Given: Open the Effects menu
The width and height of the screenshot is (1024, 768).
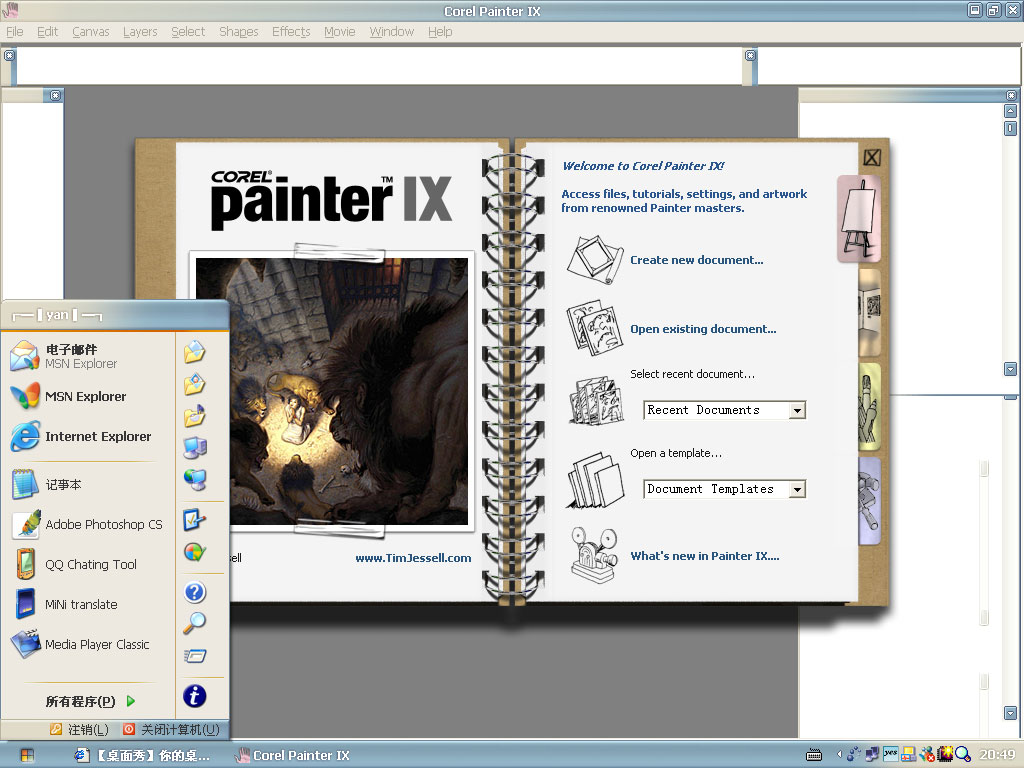Looking at the screenshot, I should pos(291,32).
